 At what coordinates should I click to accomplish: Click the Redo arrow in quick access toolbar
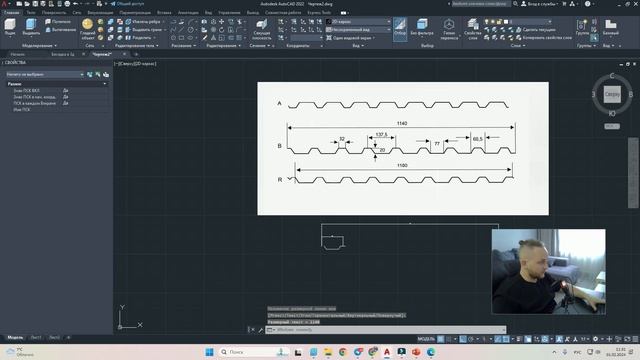tap(87, 4)
